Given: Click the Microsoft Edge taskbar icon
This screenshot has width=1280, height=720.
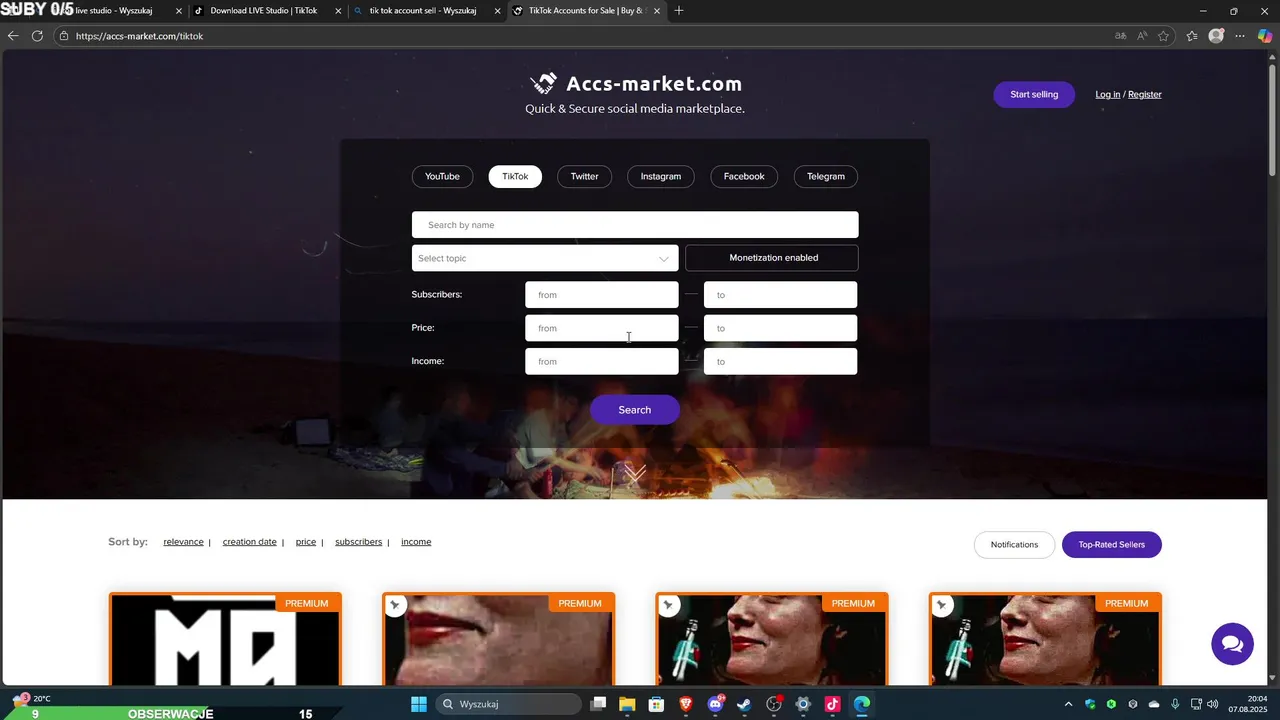Looking at the screenshot, I should pyautogui.click(x=862, y=704).
